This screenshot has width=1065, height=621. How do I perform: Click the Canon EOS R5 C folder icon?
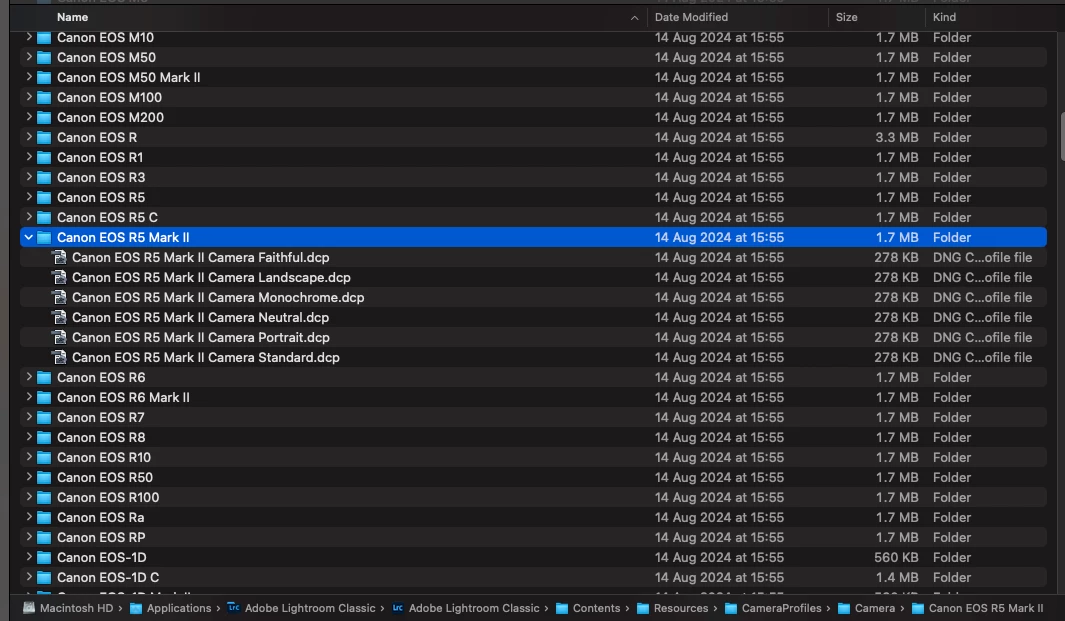[x=44, y=217]
